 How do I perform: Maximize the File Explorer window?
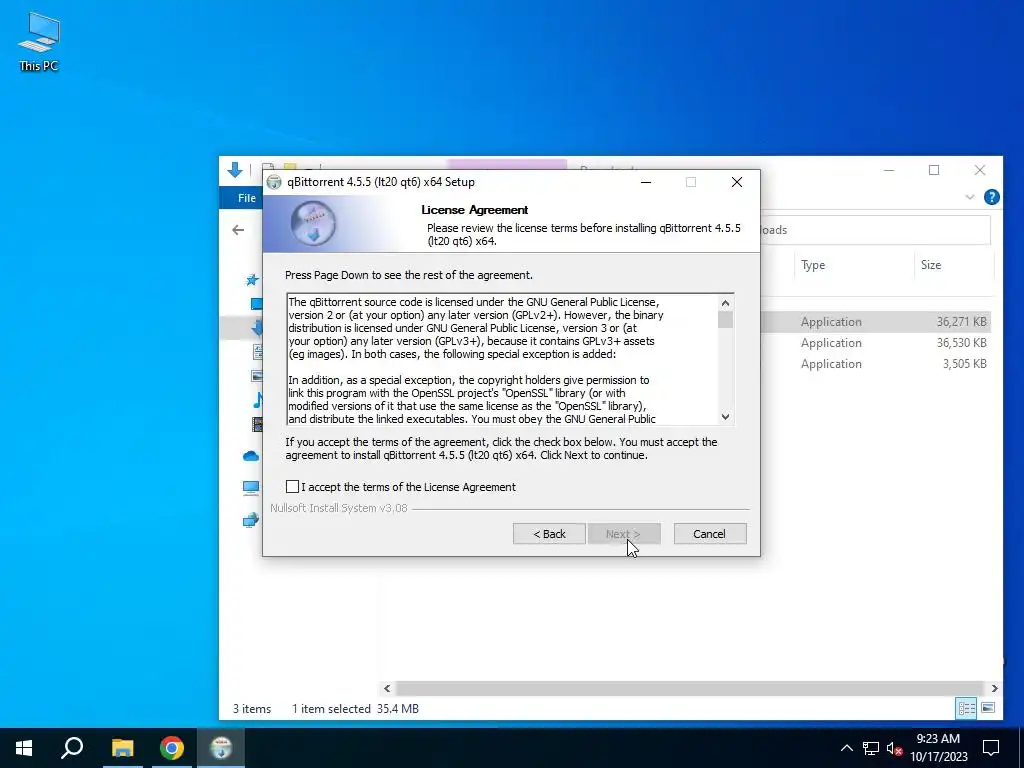[934, 170]
